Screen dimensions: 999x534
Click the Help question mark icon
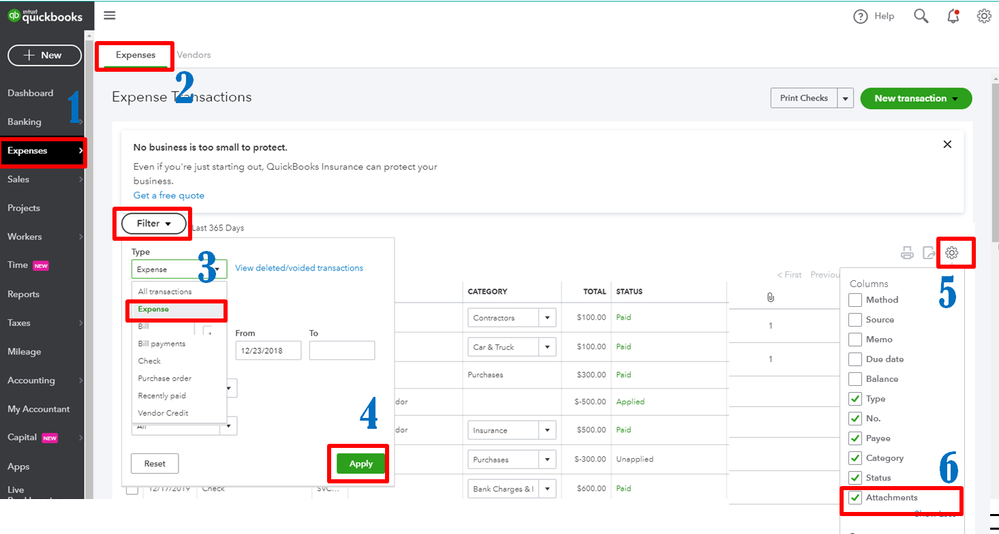861,17
